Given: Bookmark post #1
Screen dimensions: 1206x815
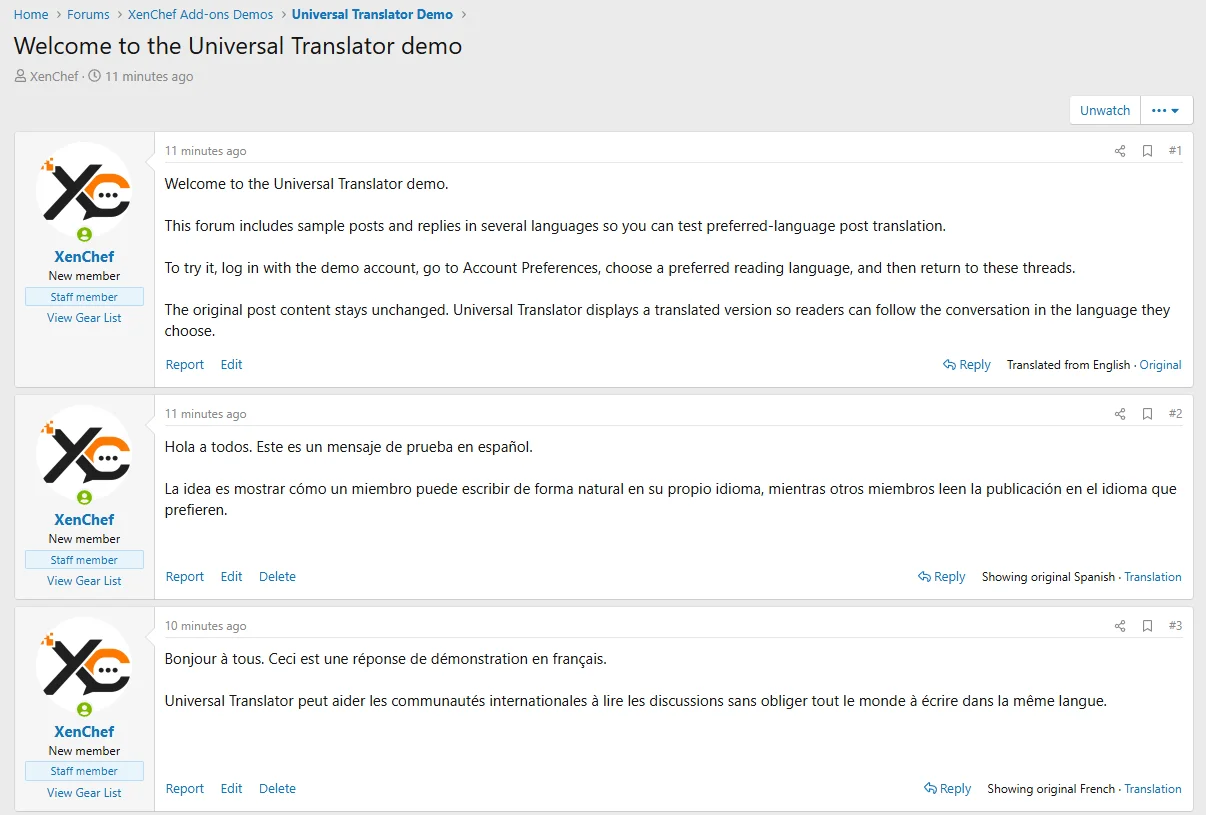Looking at the screenshot, I should 1148,151.
